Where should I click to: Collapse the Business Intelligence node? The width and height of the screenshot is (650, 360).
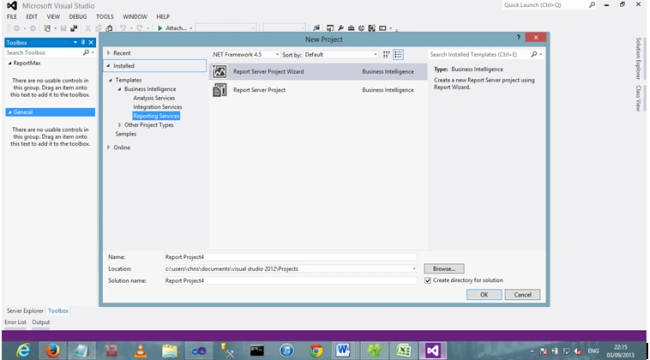120,89
